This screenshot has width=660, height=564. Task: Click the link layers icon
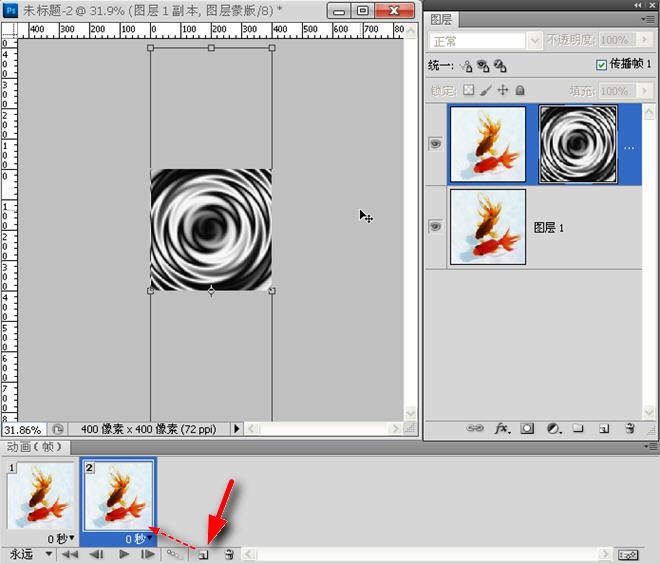coord(475,428)
